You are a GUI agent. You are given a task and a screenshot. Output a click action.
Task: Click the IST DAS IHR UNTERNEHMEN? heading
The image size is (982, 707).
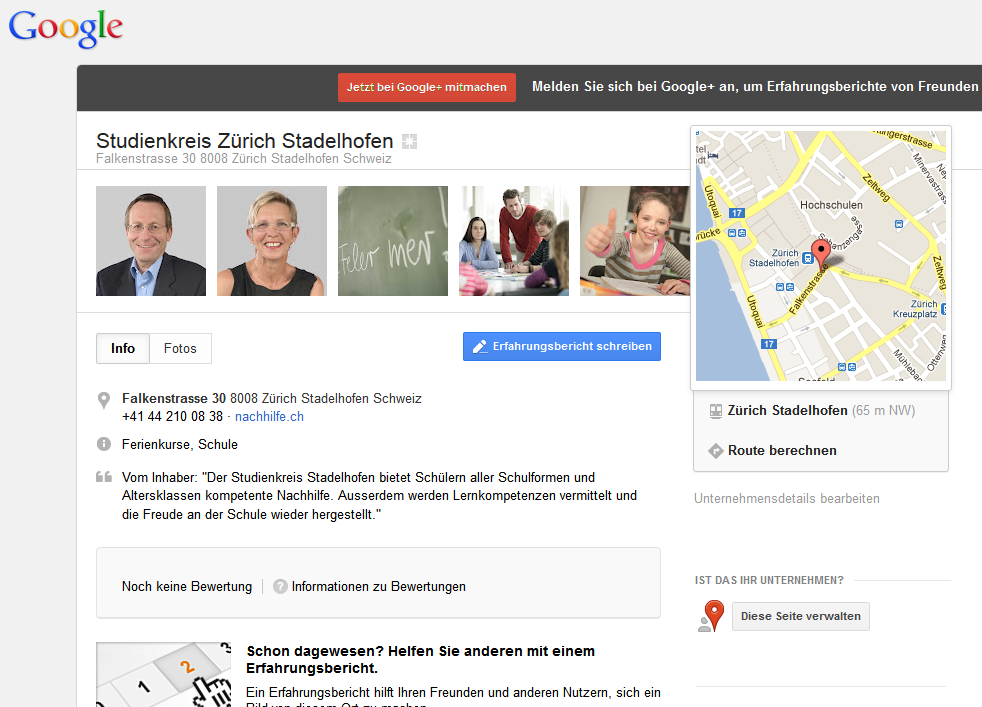coord(769,580)
